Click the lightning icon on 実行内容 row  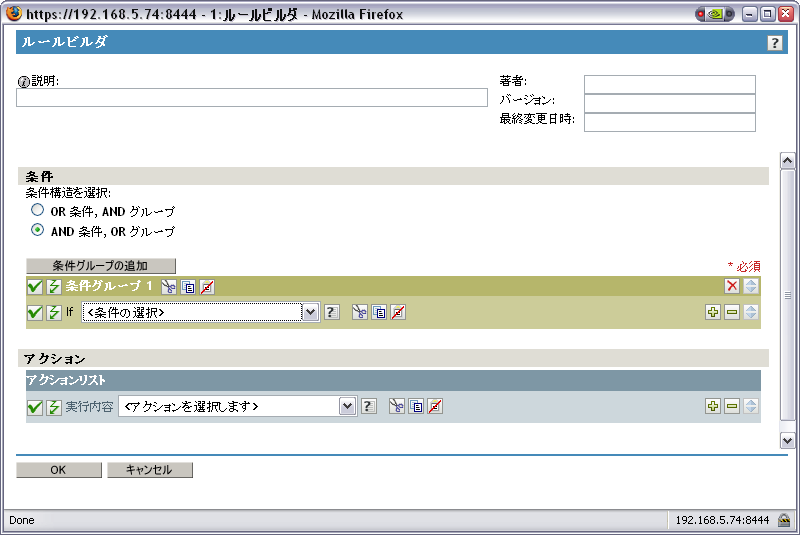click(54, 407)
